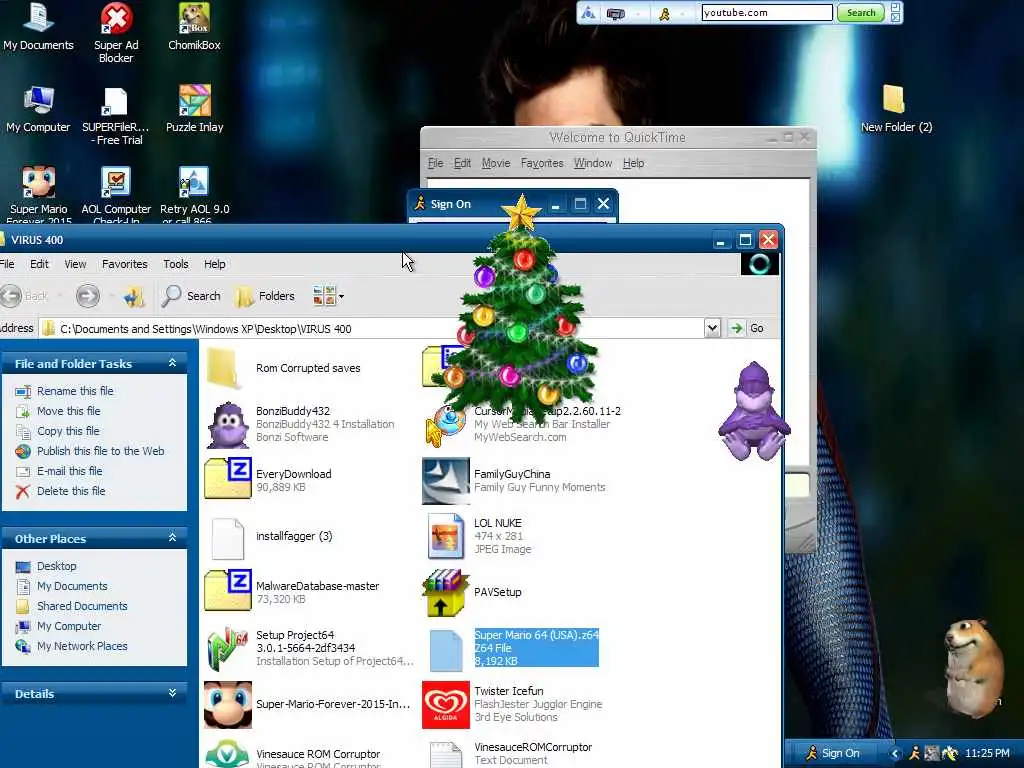Click Copy this file link
The width and height of the screenshot is (1024, 768).
click(68, 431)
